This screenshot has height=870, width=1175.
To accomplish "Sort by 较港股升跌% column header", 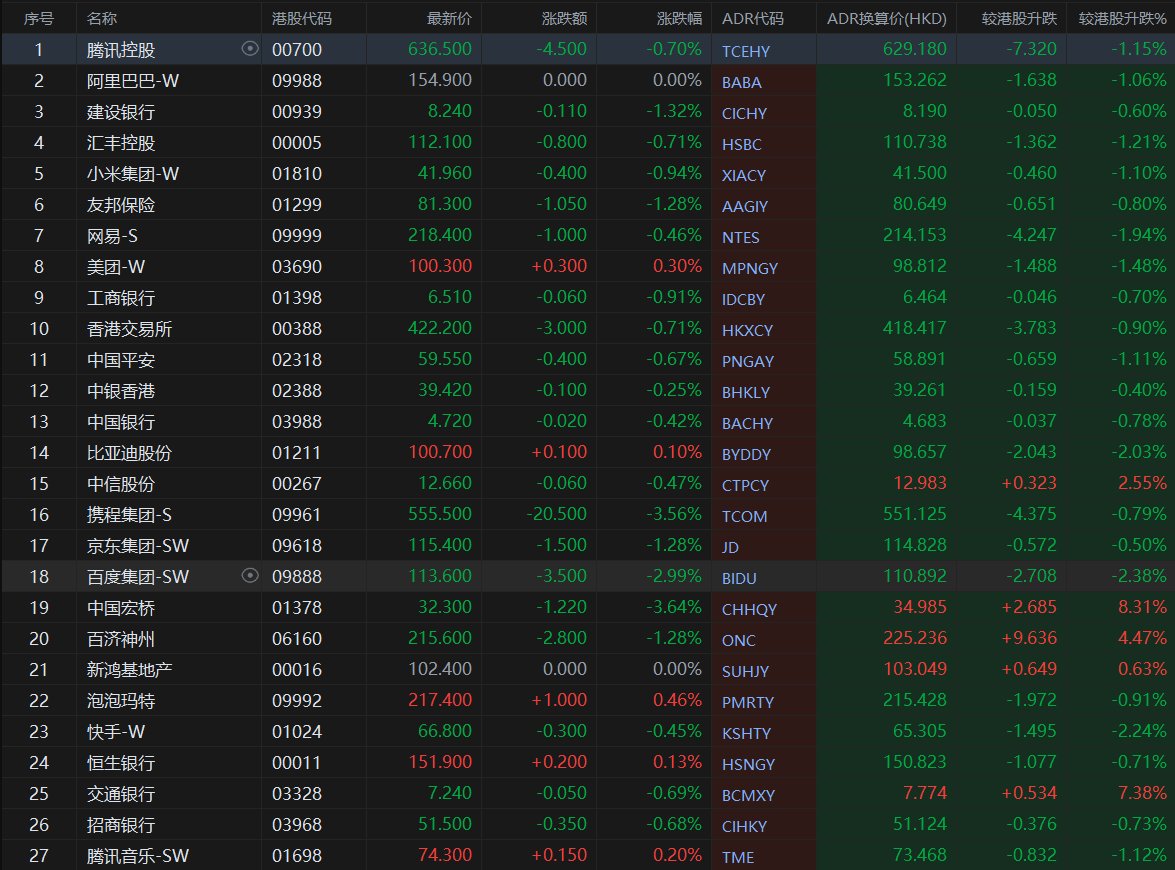I will (1122, 19).
